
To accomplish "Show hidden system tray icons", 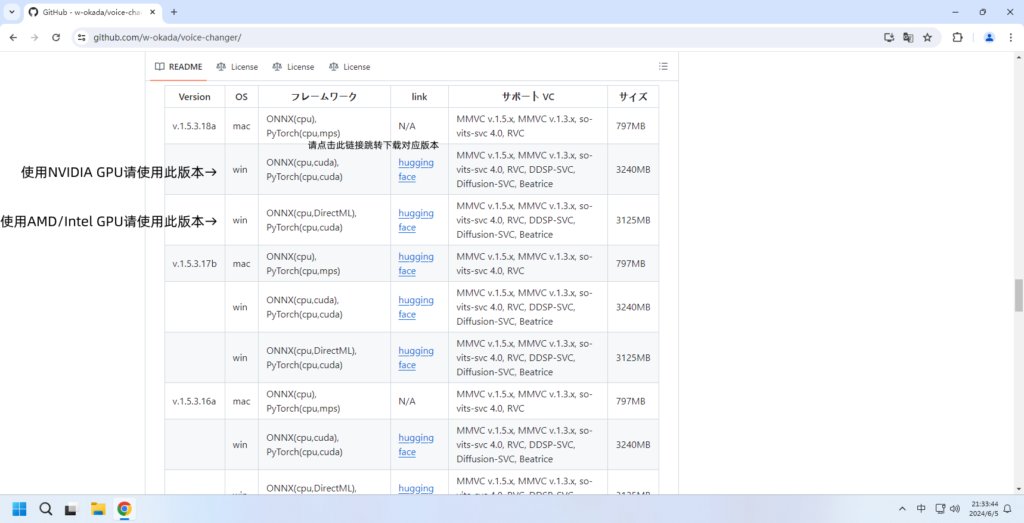I will (903, 509).
